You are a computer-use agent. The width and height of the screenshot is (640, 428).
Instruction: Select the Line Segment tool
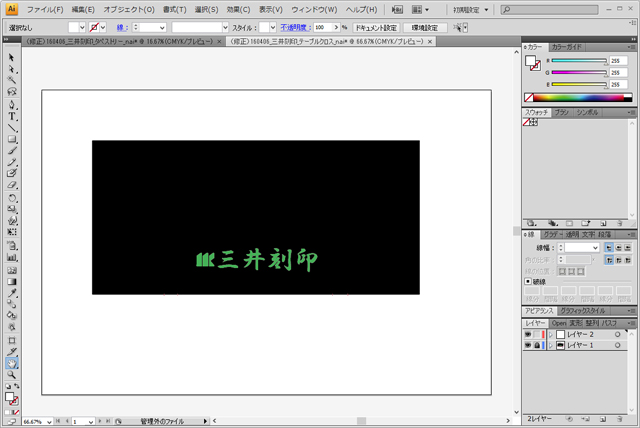11,127
